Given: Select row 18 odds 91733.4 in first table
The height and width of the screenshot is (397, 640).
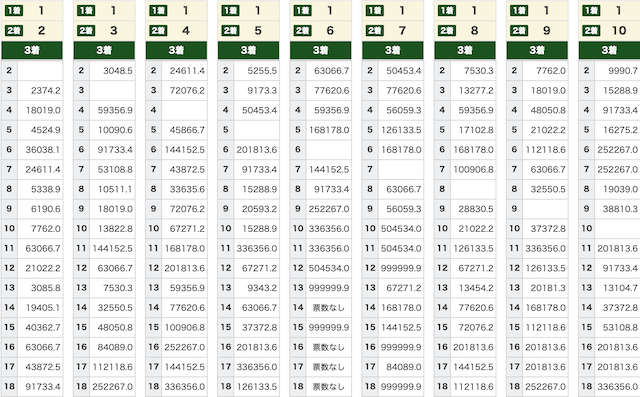Looking at the screenshot, I should coord(43,386).
